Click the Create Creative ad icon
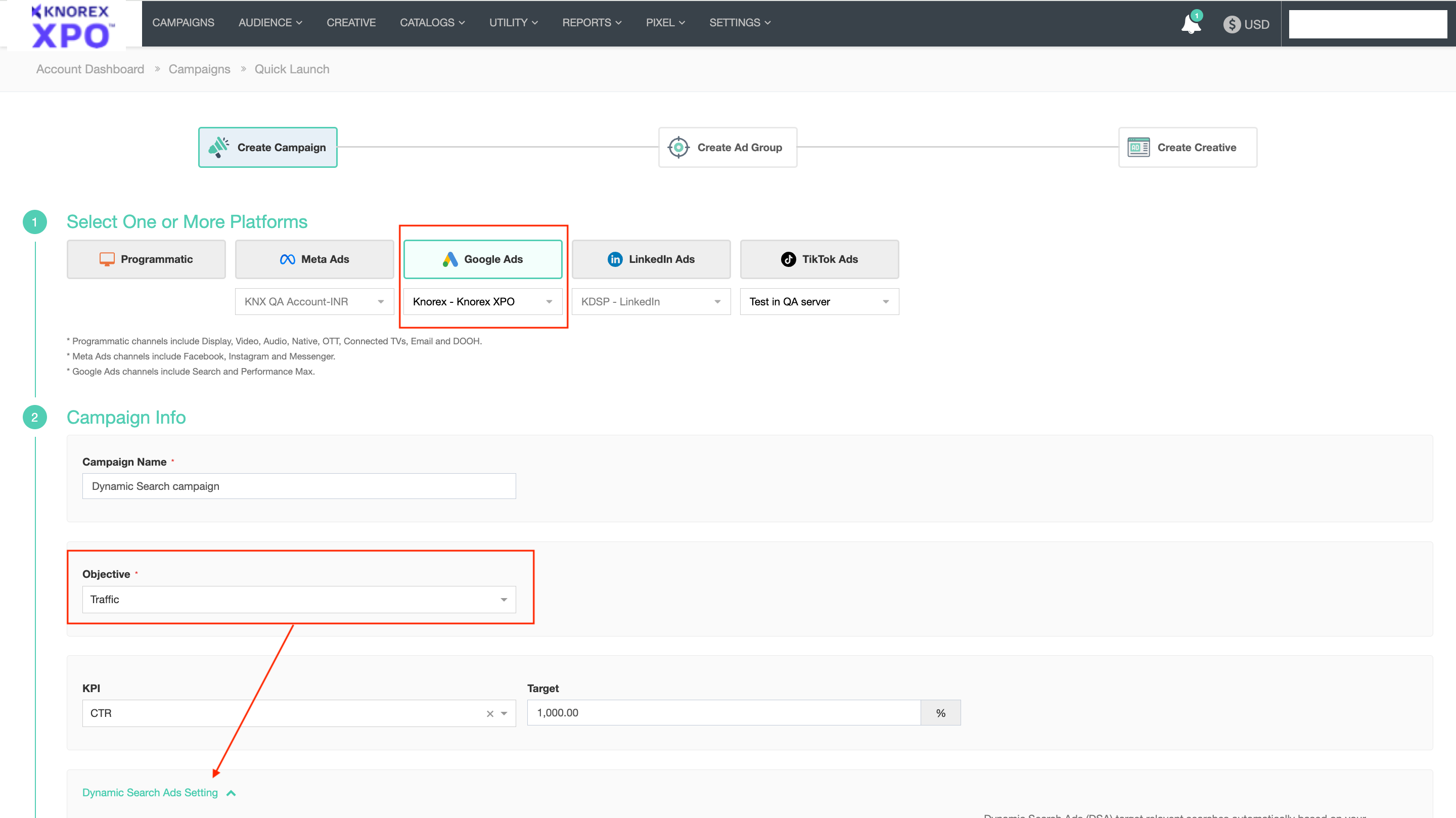The image size is (1456, 818). [1139, 147]
